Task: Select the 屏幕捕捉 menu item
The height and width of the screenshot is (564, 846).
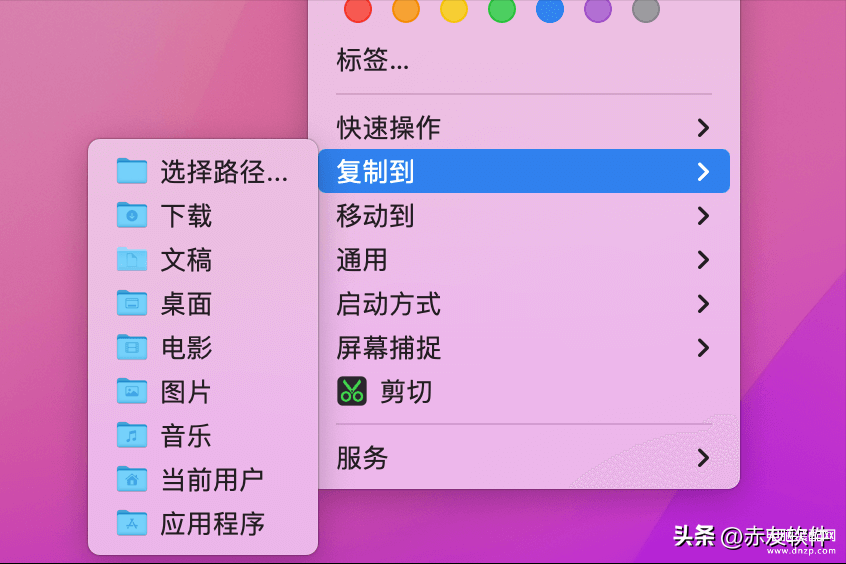Action: 524,348
